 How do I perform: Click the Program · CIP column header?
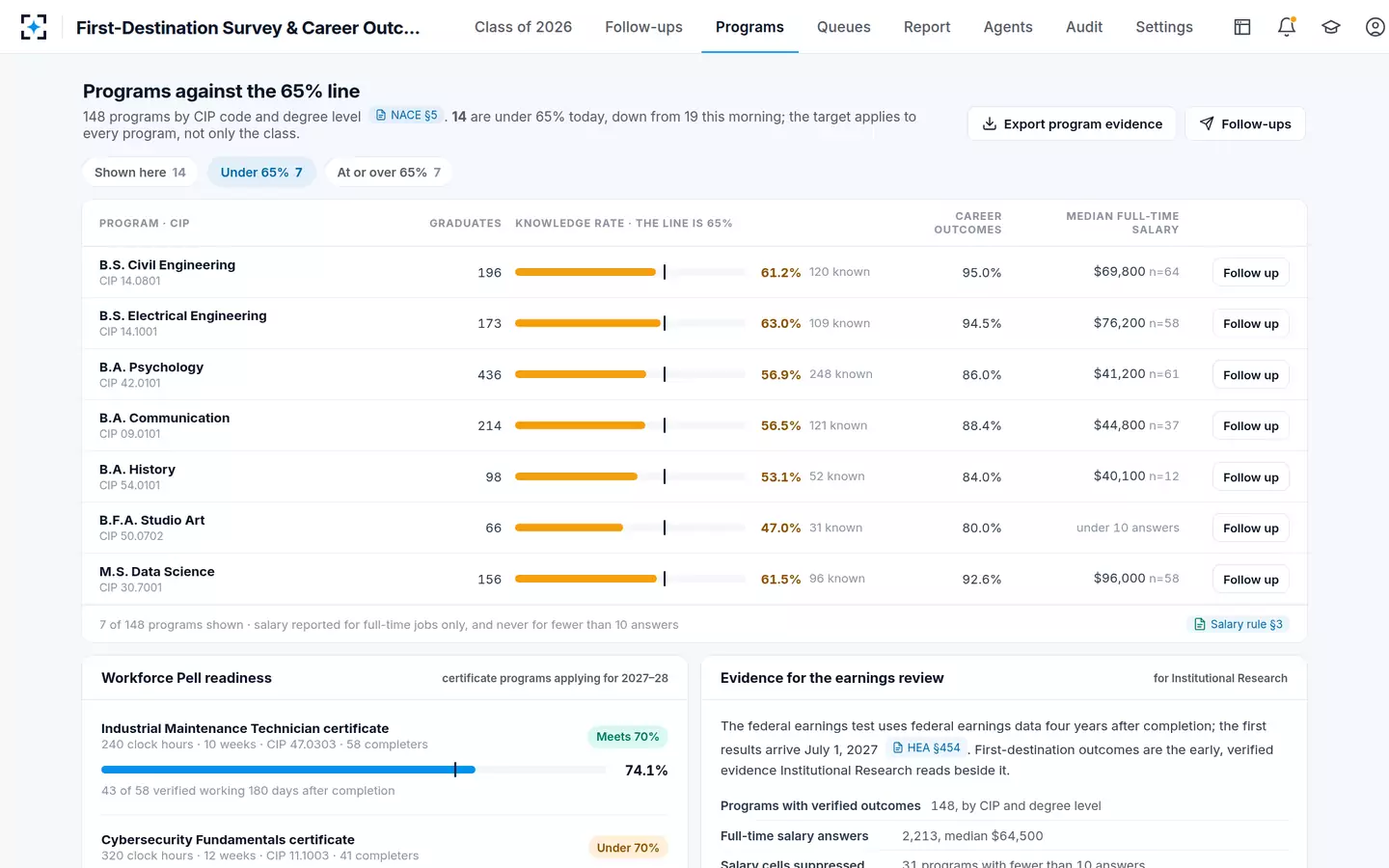[145, 224]
